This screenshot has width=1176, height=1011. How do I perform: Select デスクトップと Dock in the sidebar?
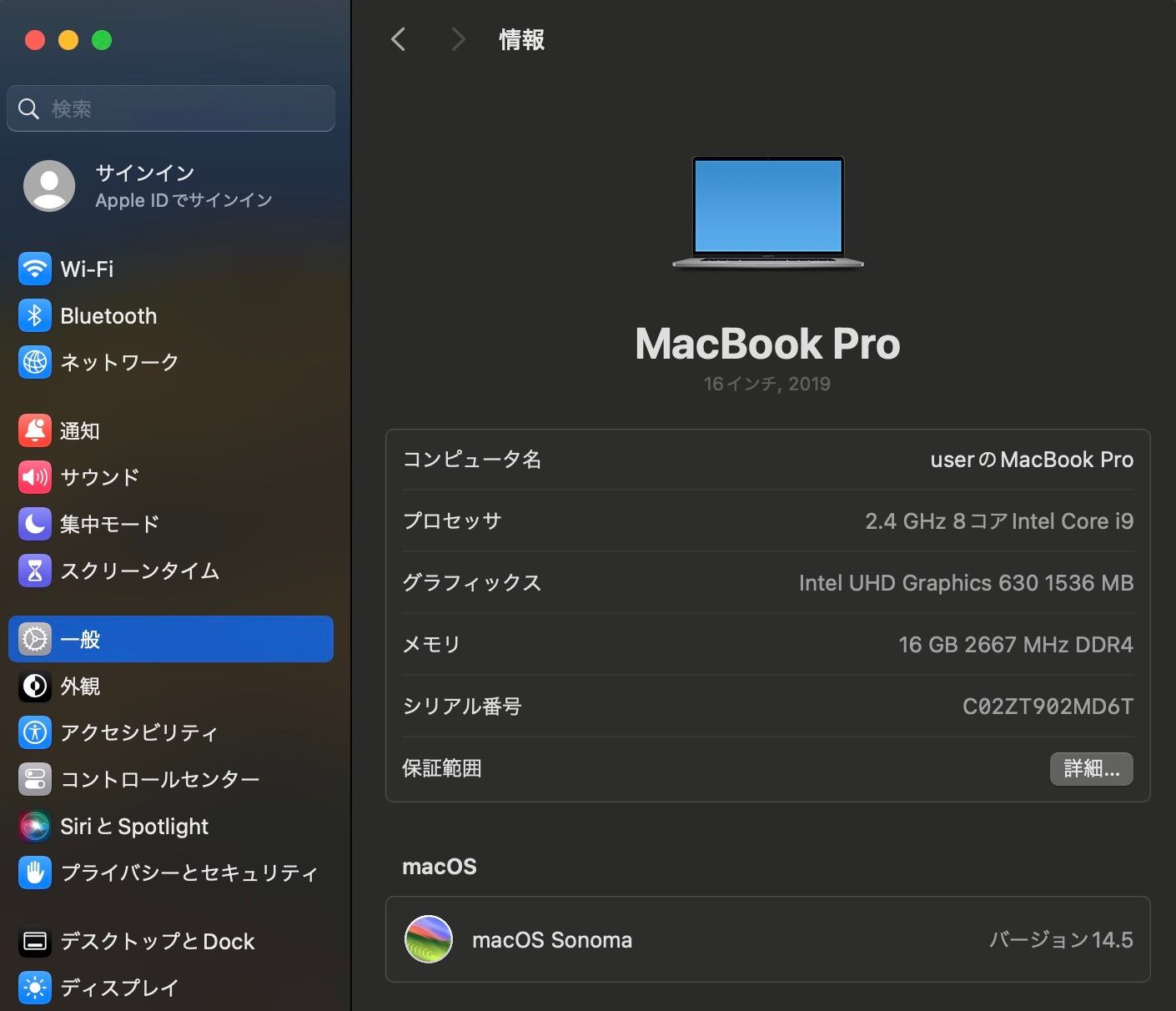point(171,941)
